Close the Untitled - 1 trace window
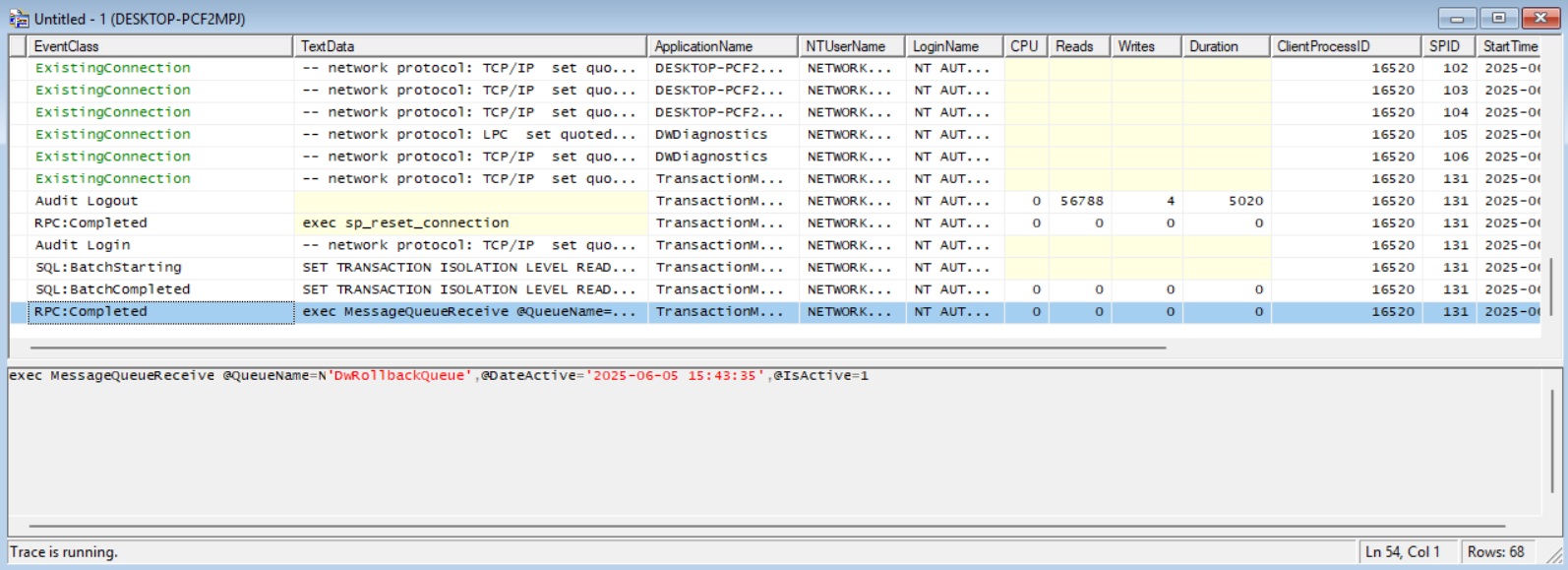Screen dimensions: 1568x570 coord(1540,19)
